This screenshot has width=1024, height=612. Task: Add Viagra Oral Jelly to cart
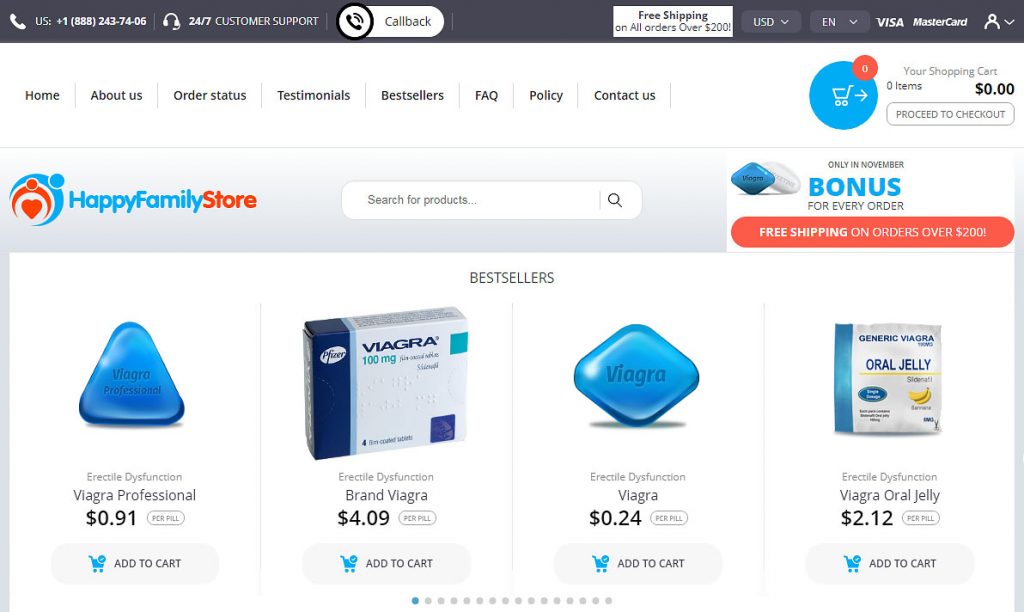[889, 563]
